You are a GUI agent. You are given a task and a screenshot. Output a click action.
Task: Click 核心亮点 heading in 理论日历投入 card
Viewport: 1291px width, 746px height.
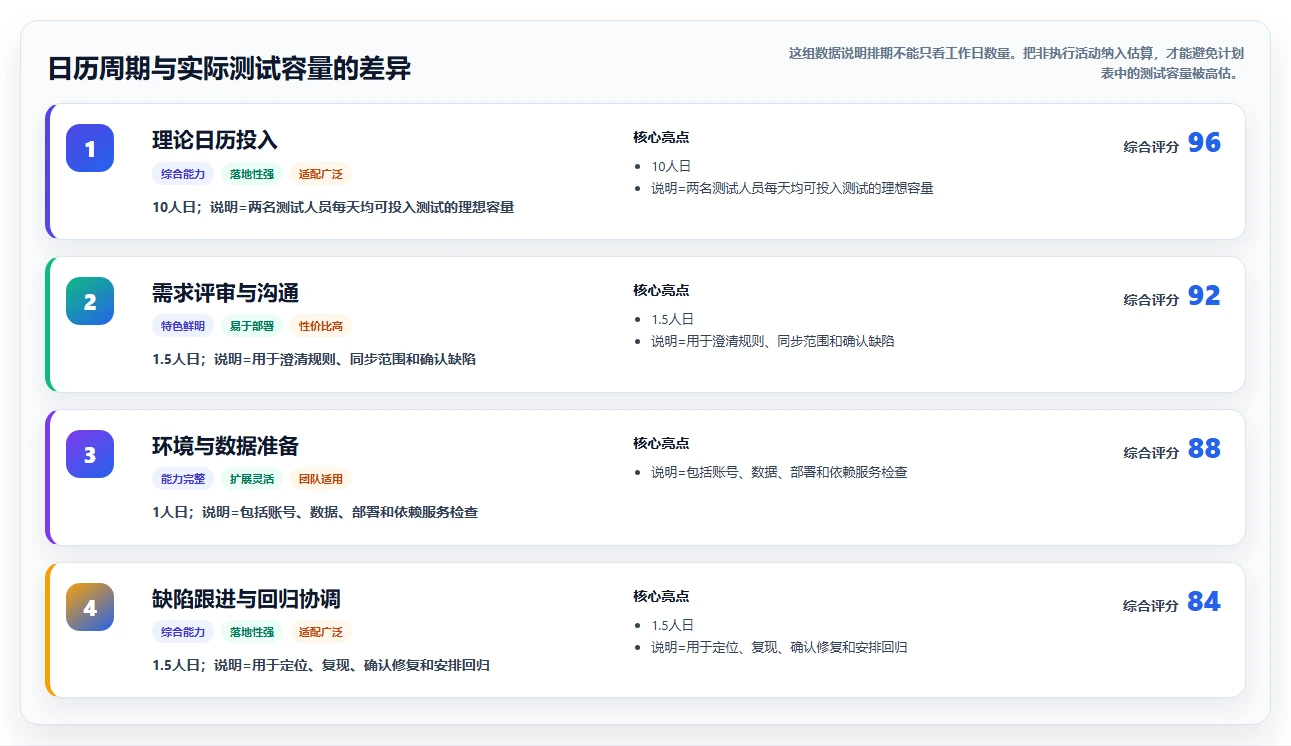[x=661, y=137]
